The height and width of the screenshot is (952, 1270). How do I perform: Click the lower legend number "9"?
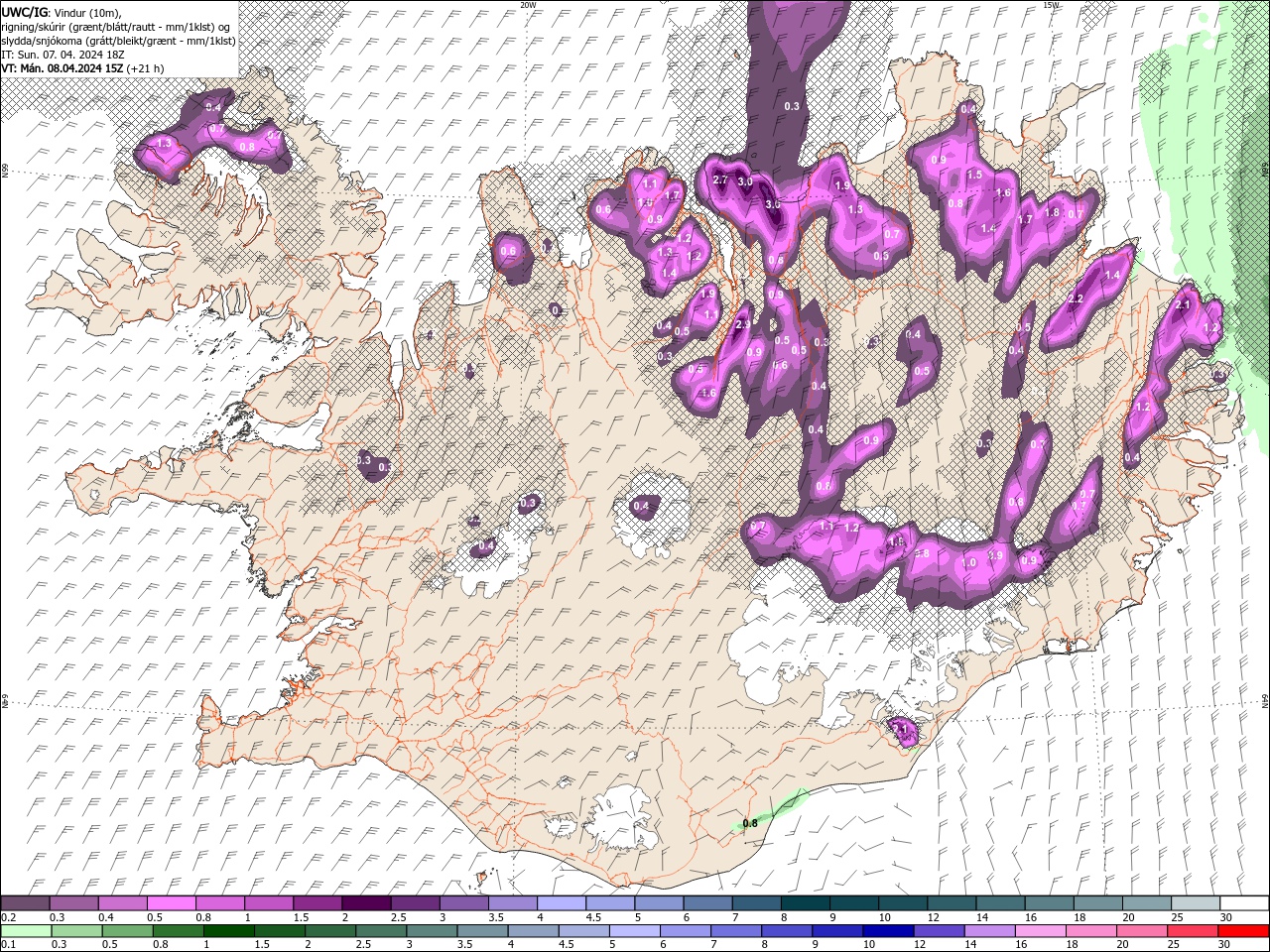click(817, 945)
